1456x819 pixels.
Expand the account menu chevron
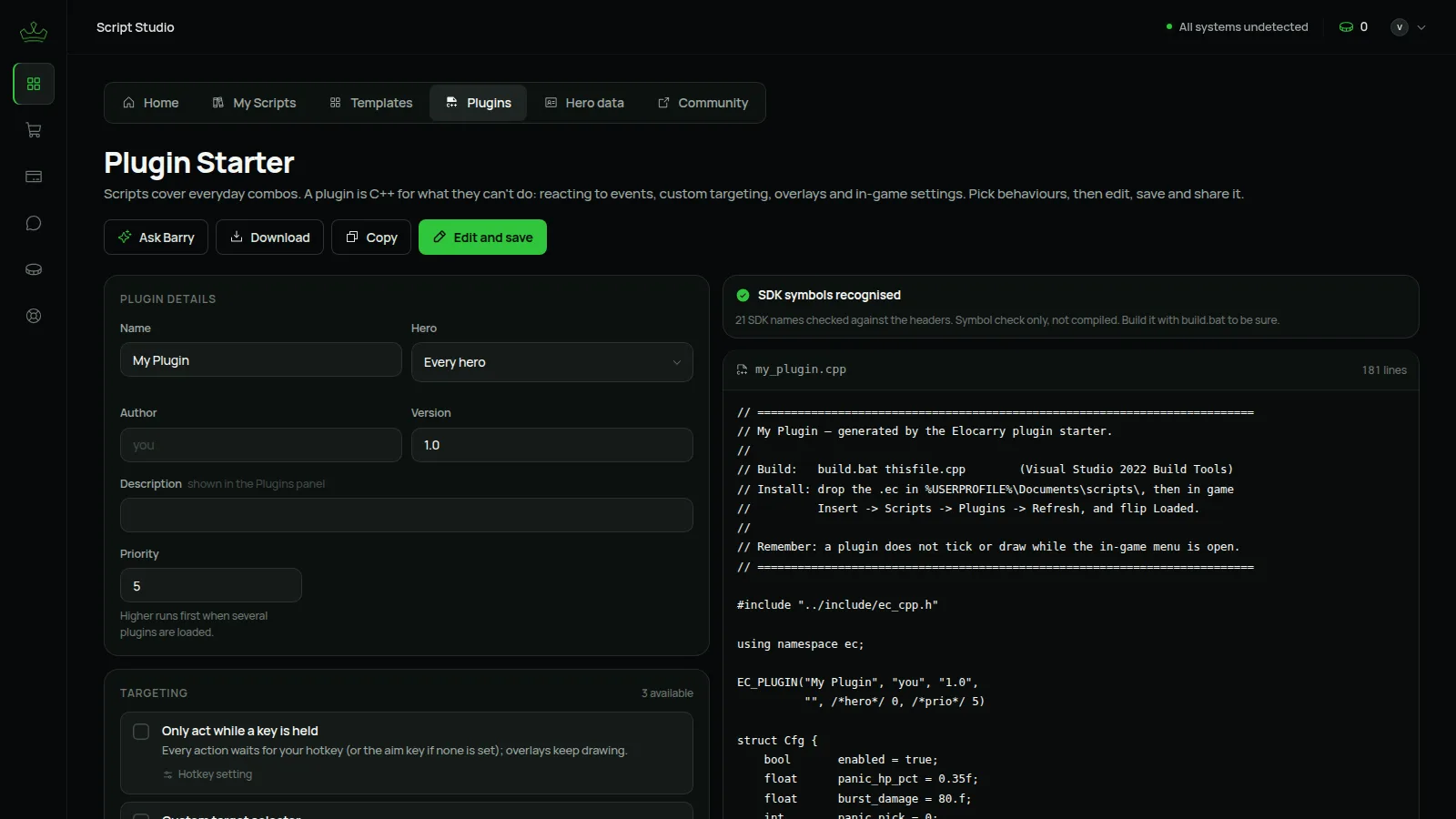[1421, 27]
